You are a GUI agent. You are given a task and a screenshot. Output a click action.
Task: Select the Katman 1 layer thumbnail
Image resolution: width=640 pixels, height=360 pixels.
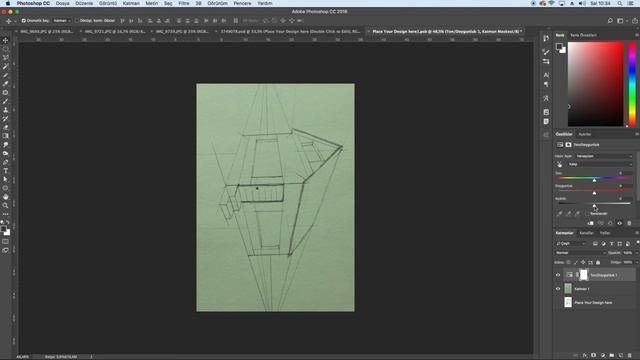(568, 289)
